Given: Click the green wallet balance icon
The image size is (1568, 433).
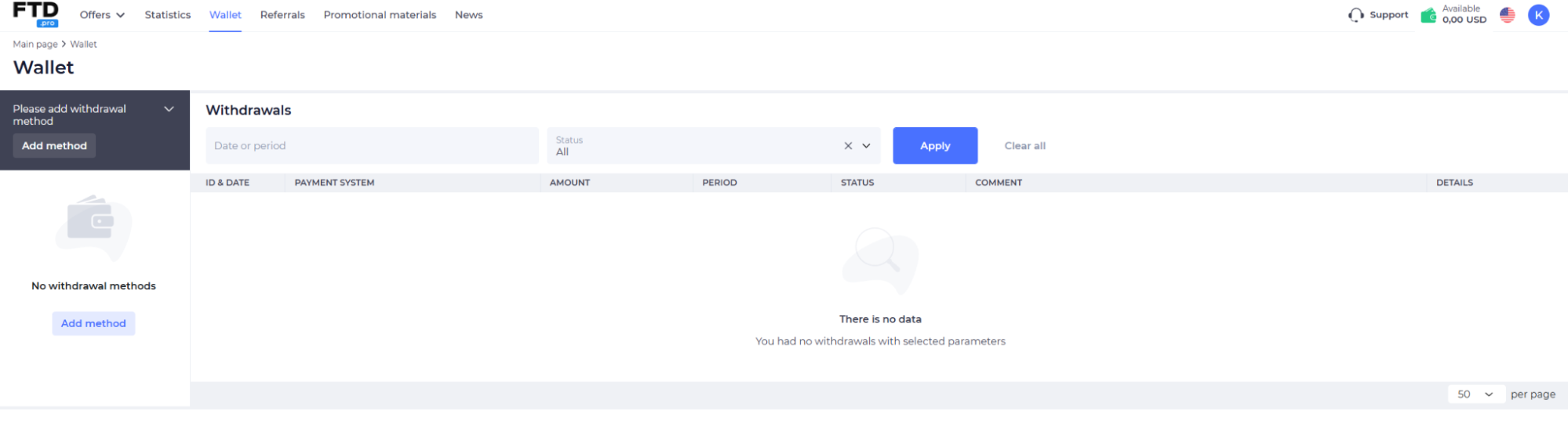Looking at the screenshot, I should coord(1428,15).
